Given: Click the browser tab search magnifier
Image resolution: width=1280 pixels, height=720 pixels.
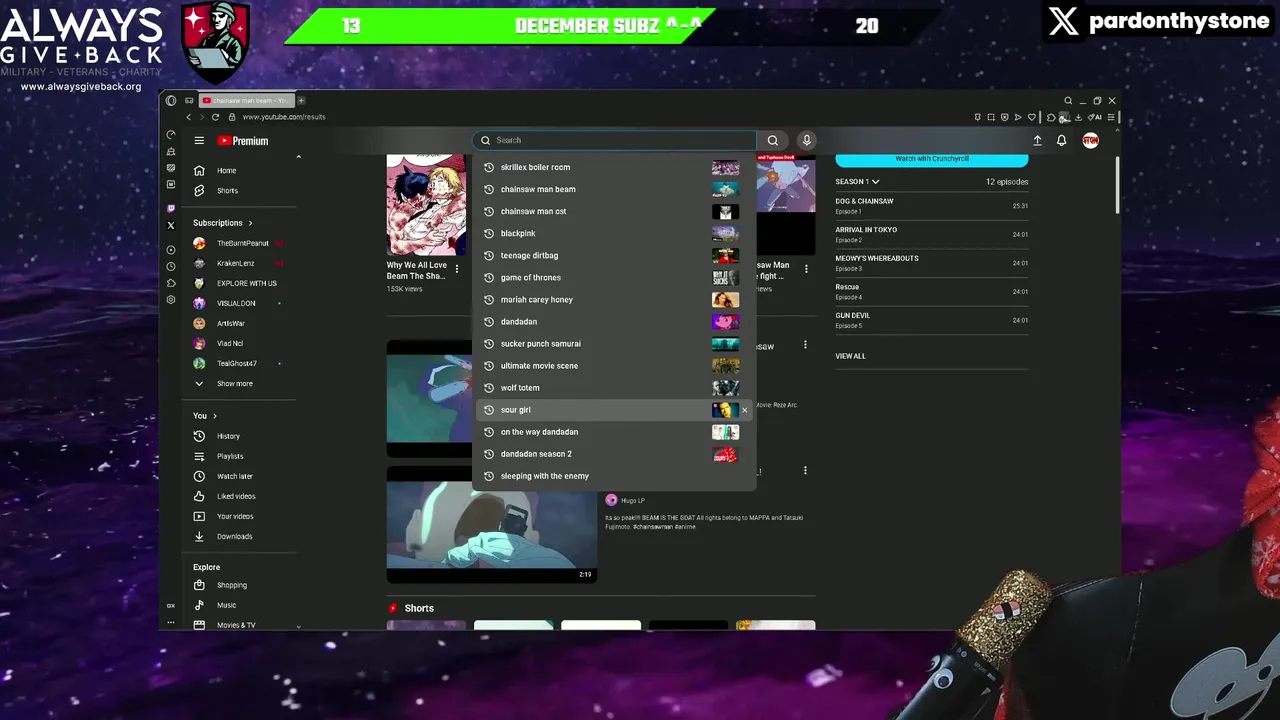Looking at the screenshot, I should [1068, 100].
